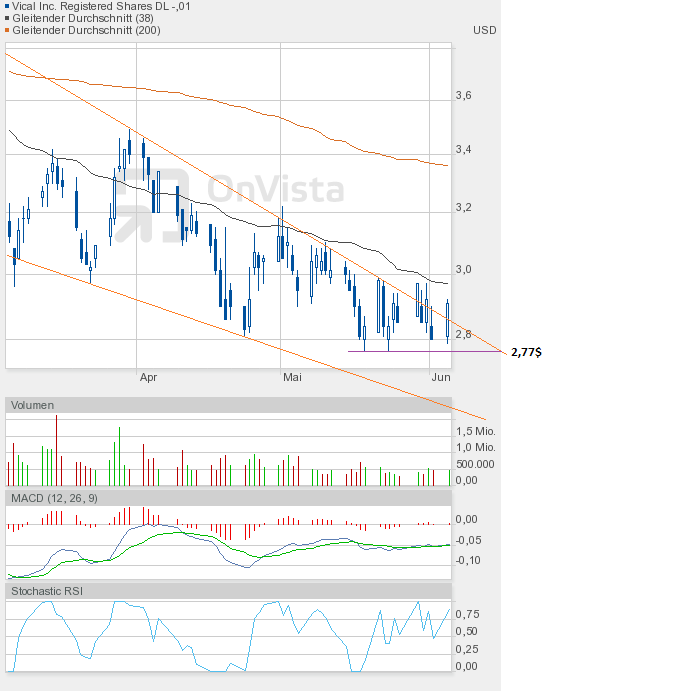Click the 1,5 Mio. volume axis label
The width and height of the screenshot is (677, 691).
point(475,431)
